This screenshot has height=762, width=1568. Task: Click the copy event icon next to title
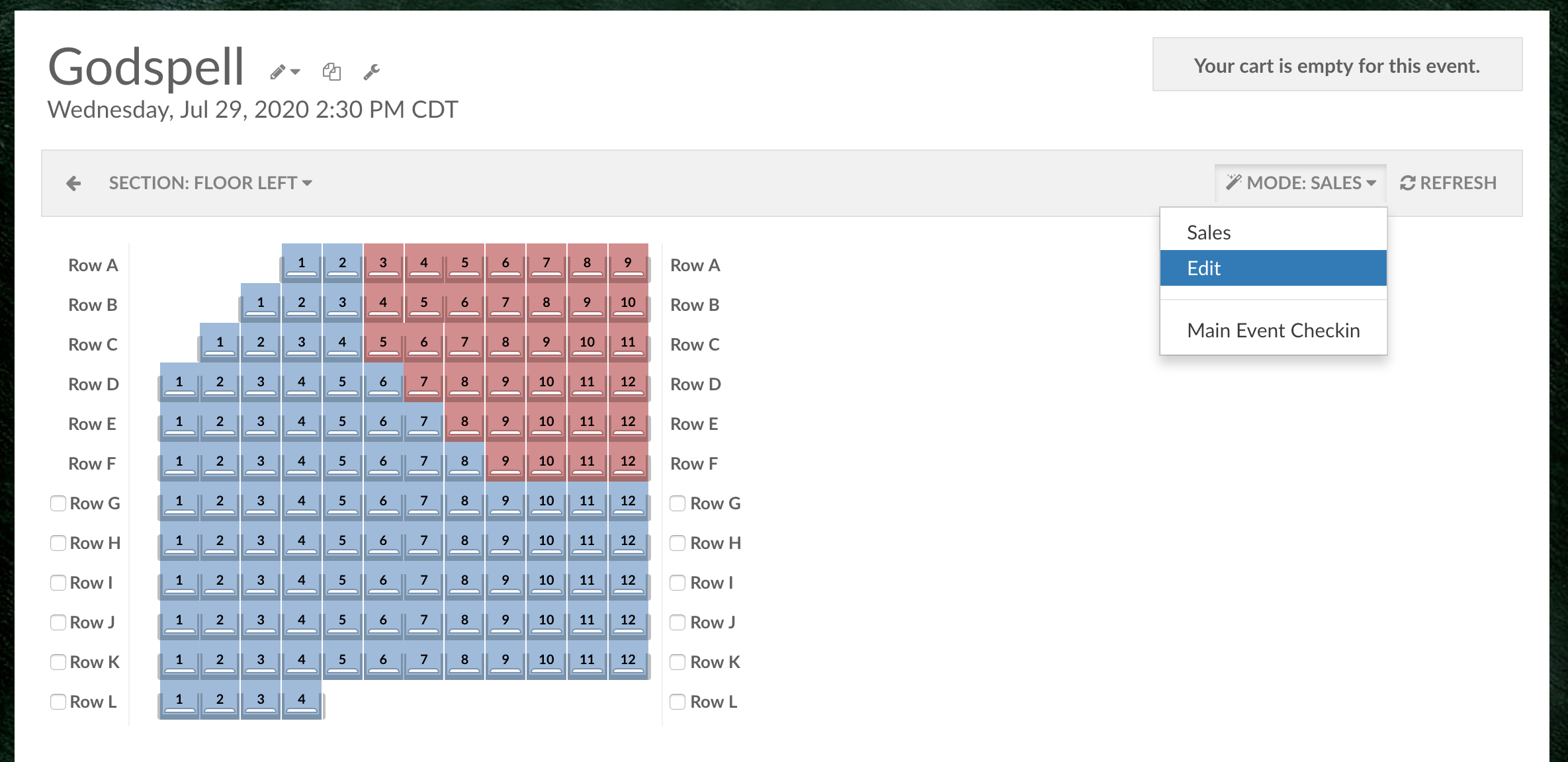(331, 71)
